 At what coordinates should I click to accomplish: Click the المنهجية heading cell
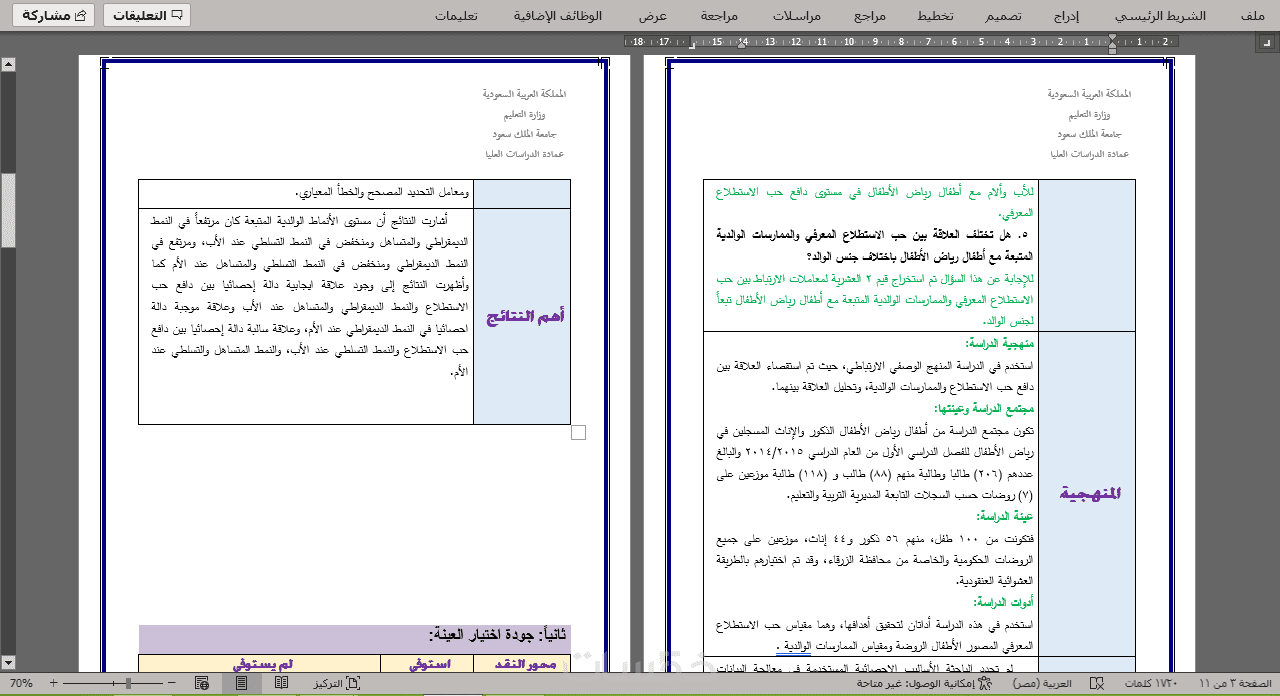click(x=1087, y=493)
